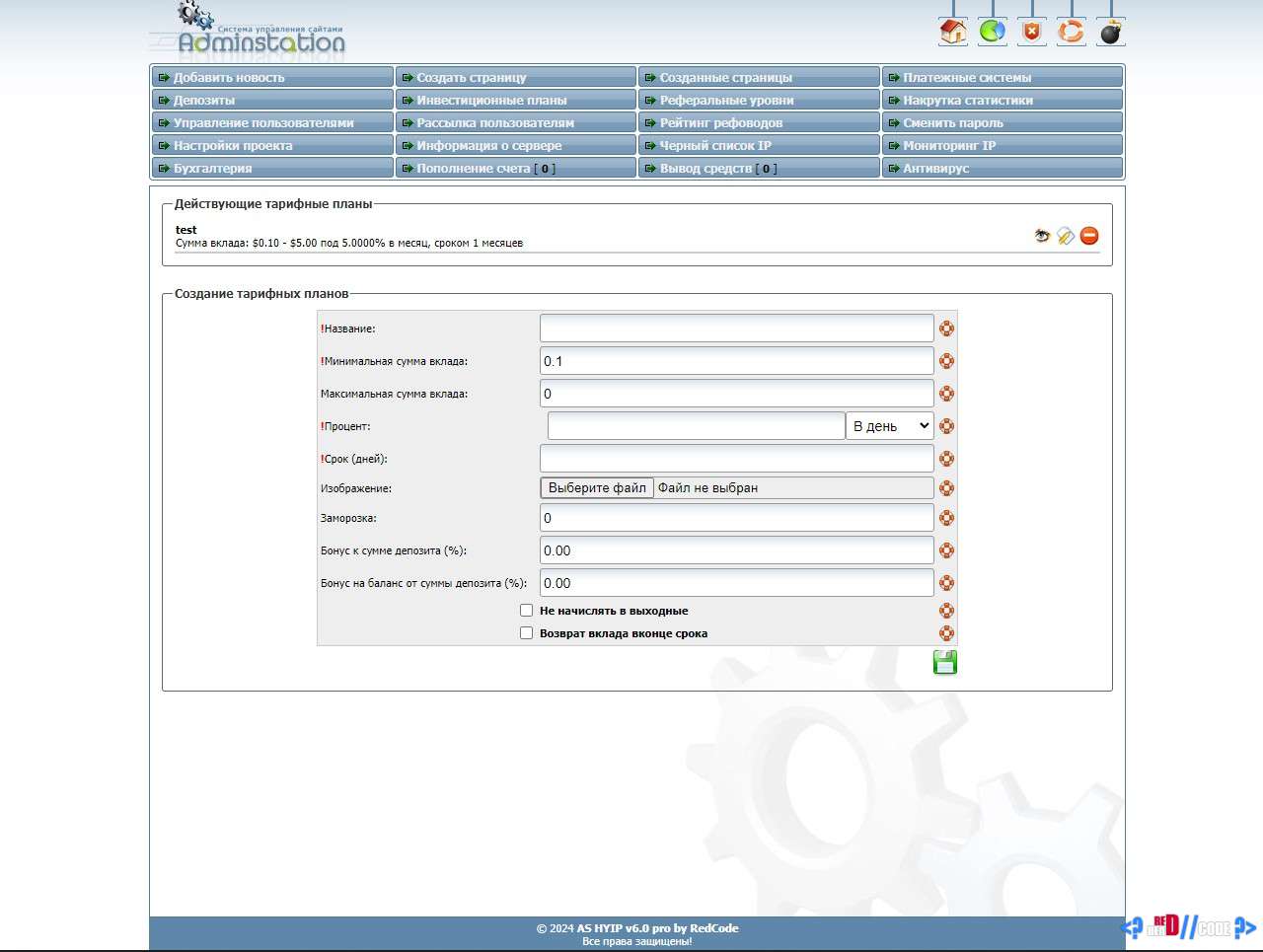Open Мониторинг IP
The width and height of the screenshot is (1263, 952).
(1003, 145)
